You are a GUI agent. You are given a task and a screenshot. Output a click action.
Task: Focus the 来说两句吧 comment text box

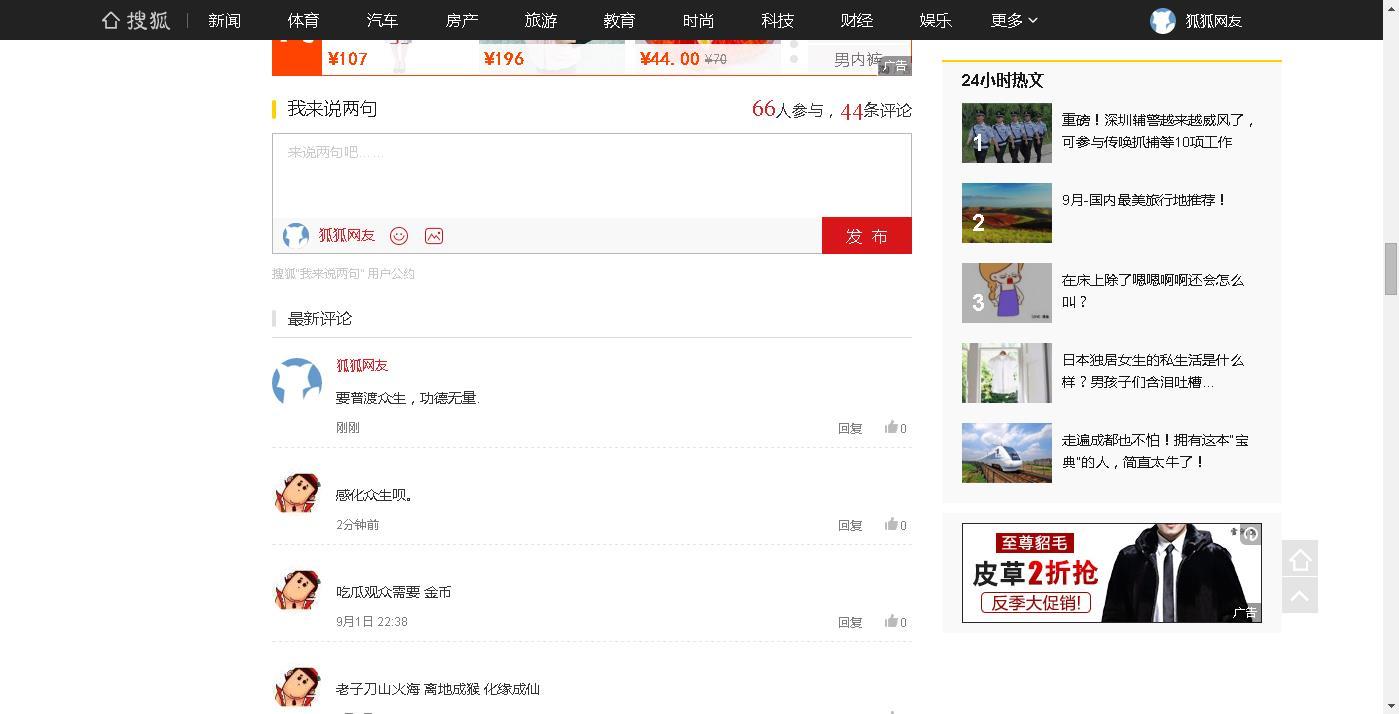coord(591,176)
